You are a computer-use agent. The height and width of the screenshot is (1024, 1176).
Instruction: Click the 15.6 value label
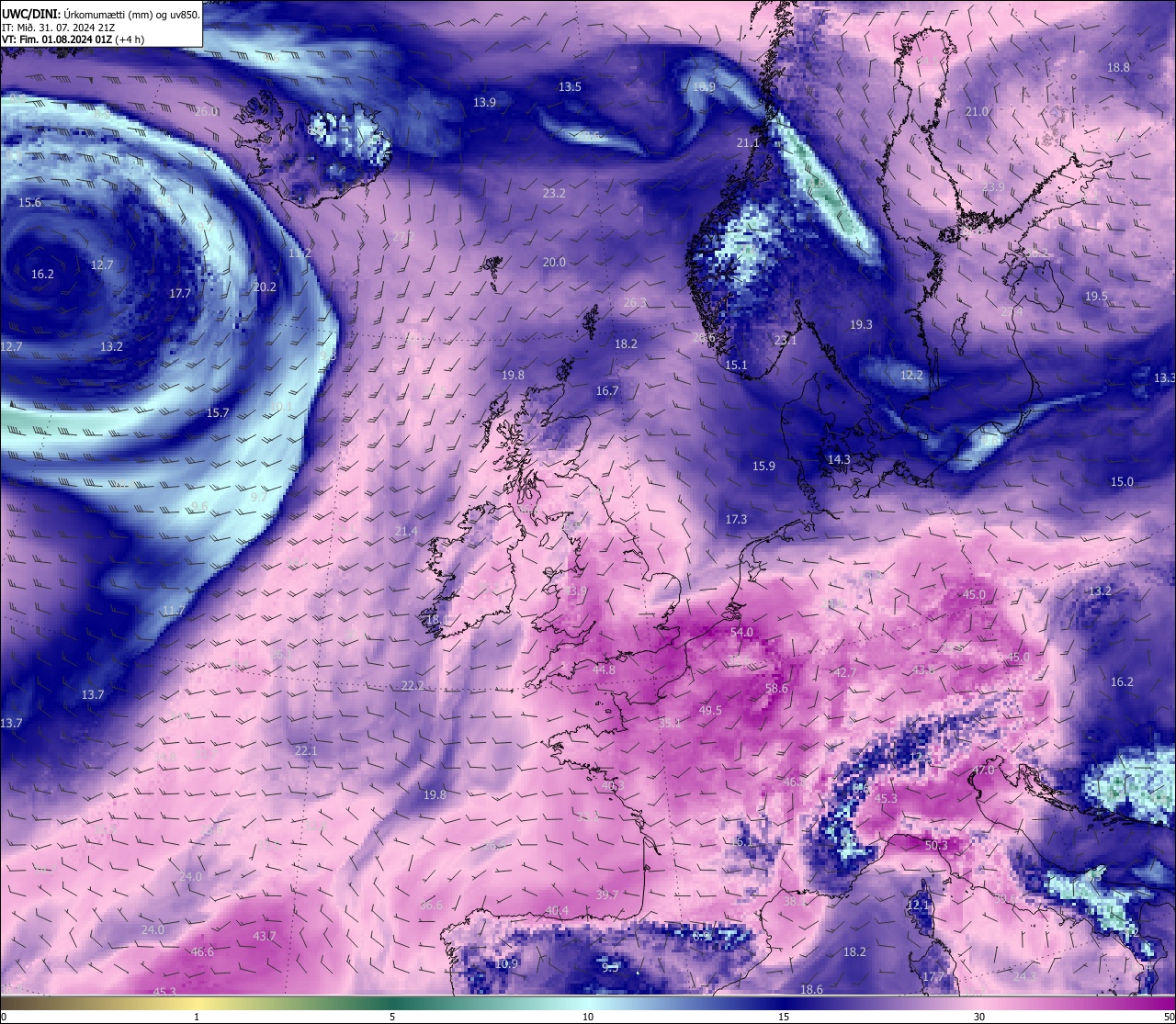(x=30, y=203)
